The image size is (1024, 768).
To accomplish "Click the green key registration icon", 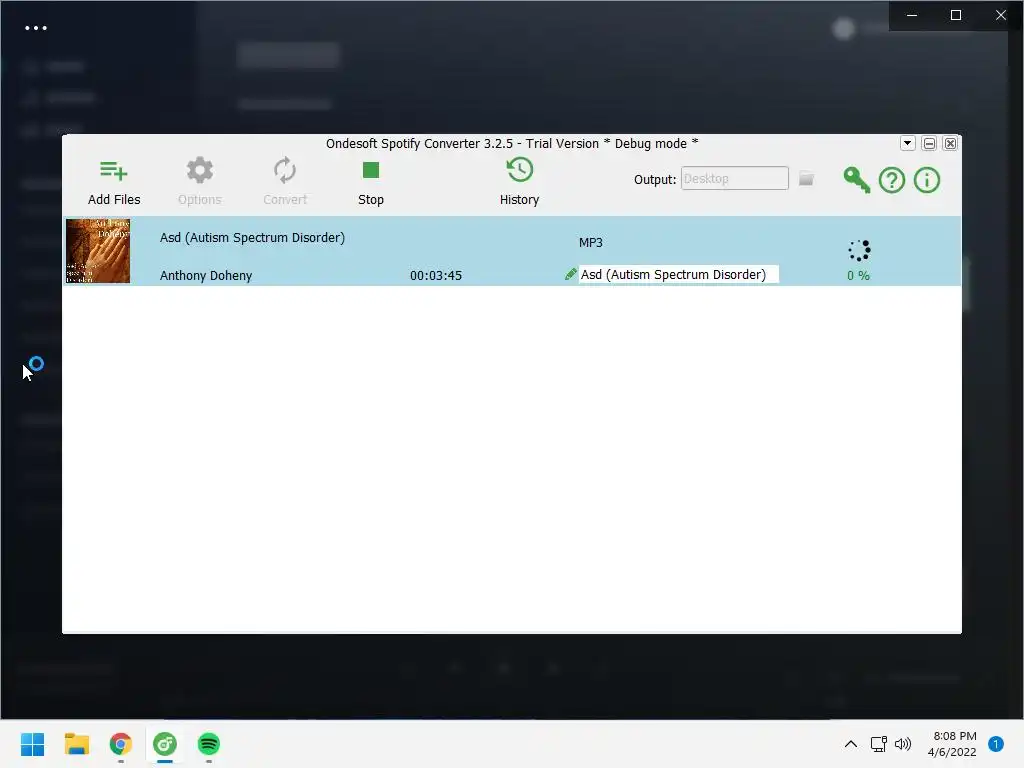I will [856, 180].
